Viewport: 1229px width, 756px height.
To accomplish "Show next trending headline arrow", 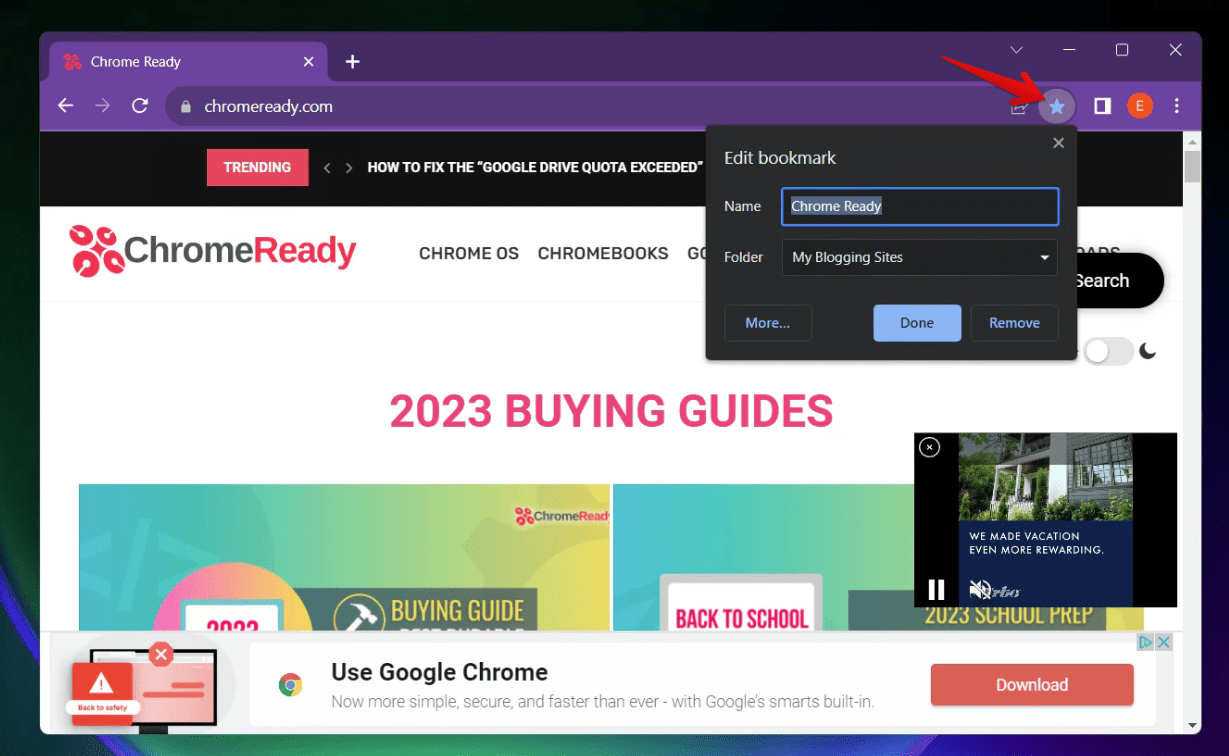I will coord(349,168).
